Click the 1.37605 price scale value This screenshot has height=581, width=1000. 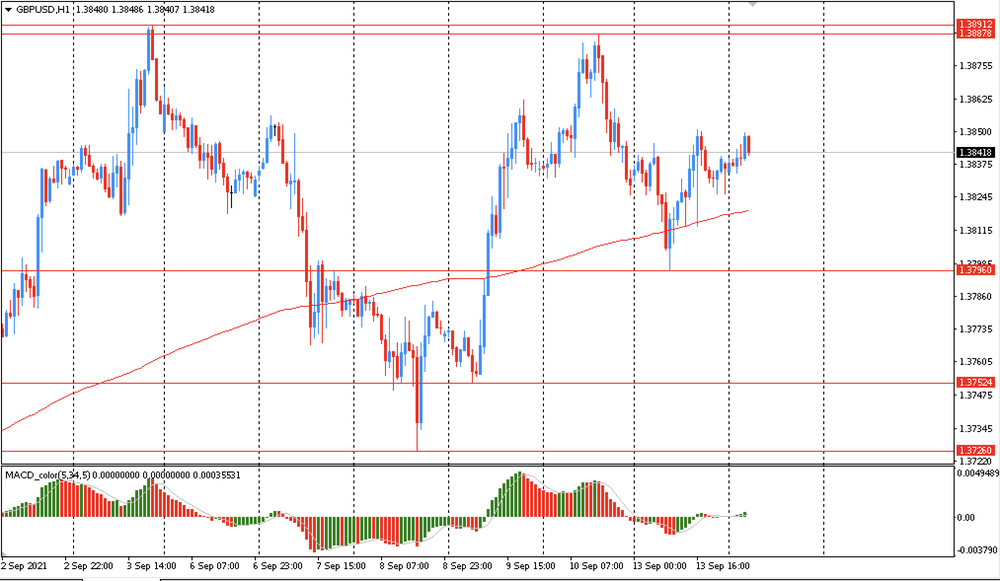pyautogui.click(x=976, y=362)
